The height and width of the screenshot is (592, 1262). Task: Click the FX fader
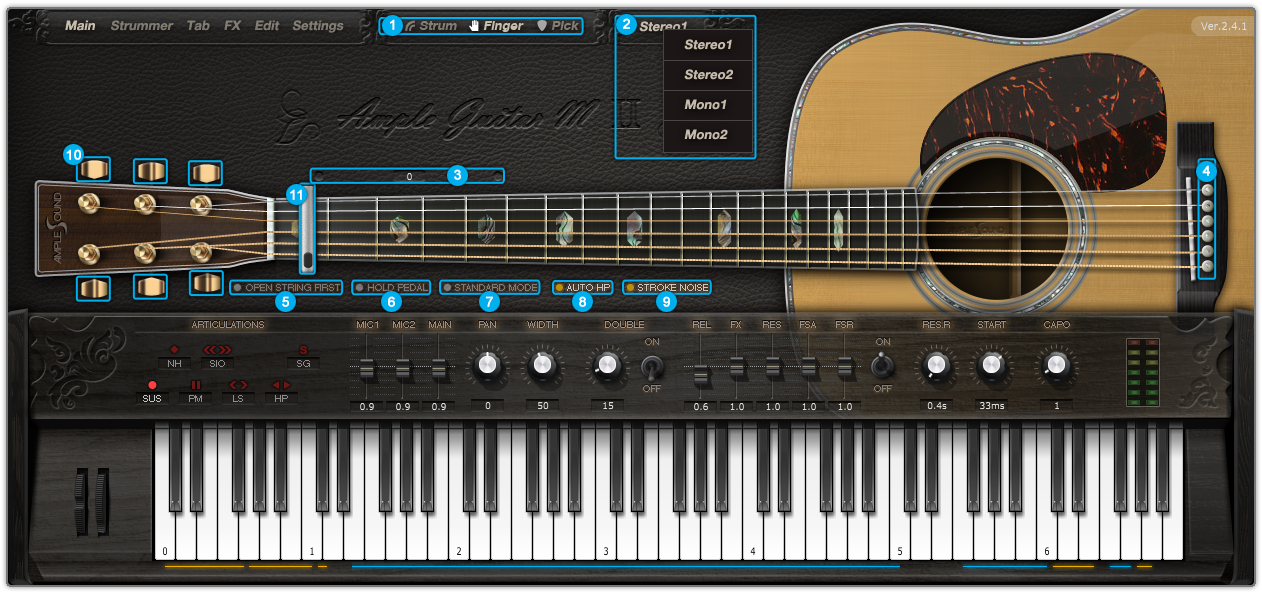pyautogui.click(x=737, y=368)
